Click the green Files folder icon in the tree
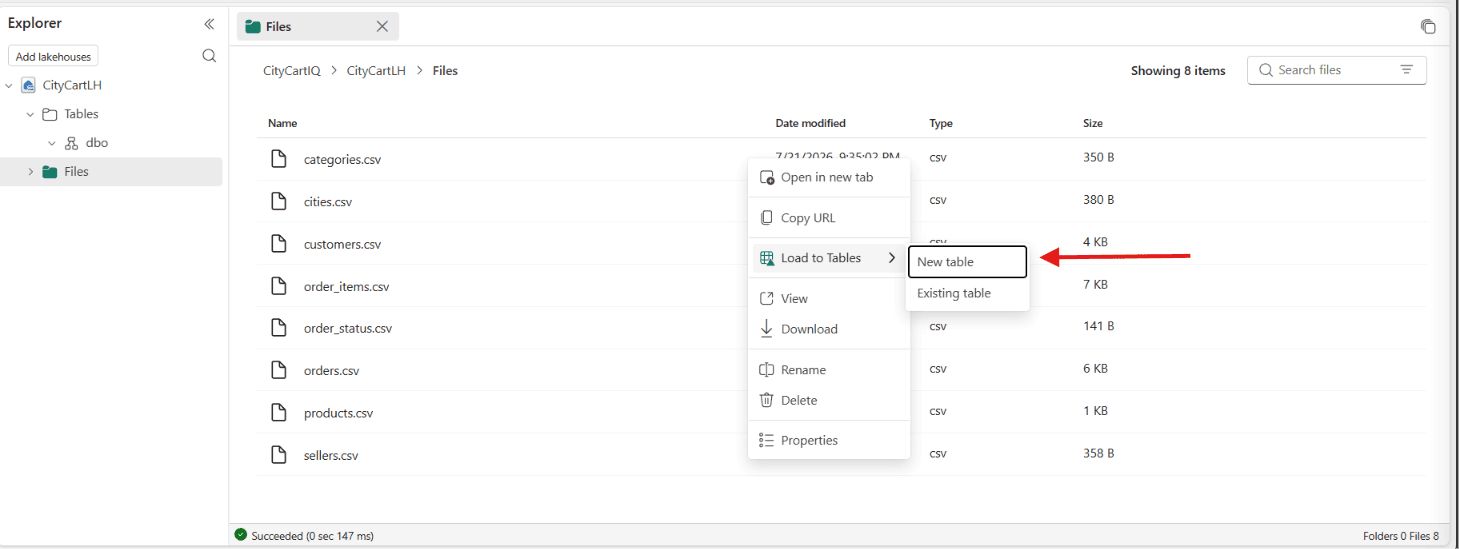Screen dimensions: 1459x549 click(x=49, y=172)
